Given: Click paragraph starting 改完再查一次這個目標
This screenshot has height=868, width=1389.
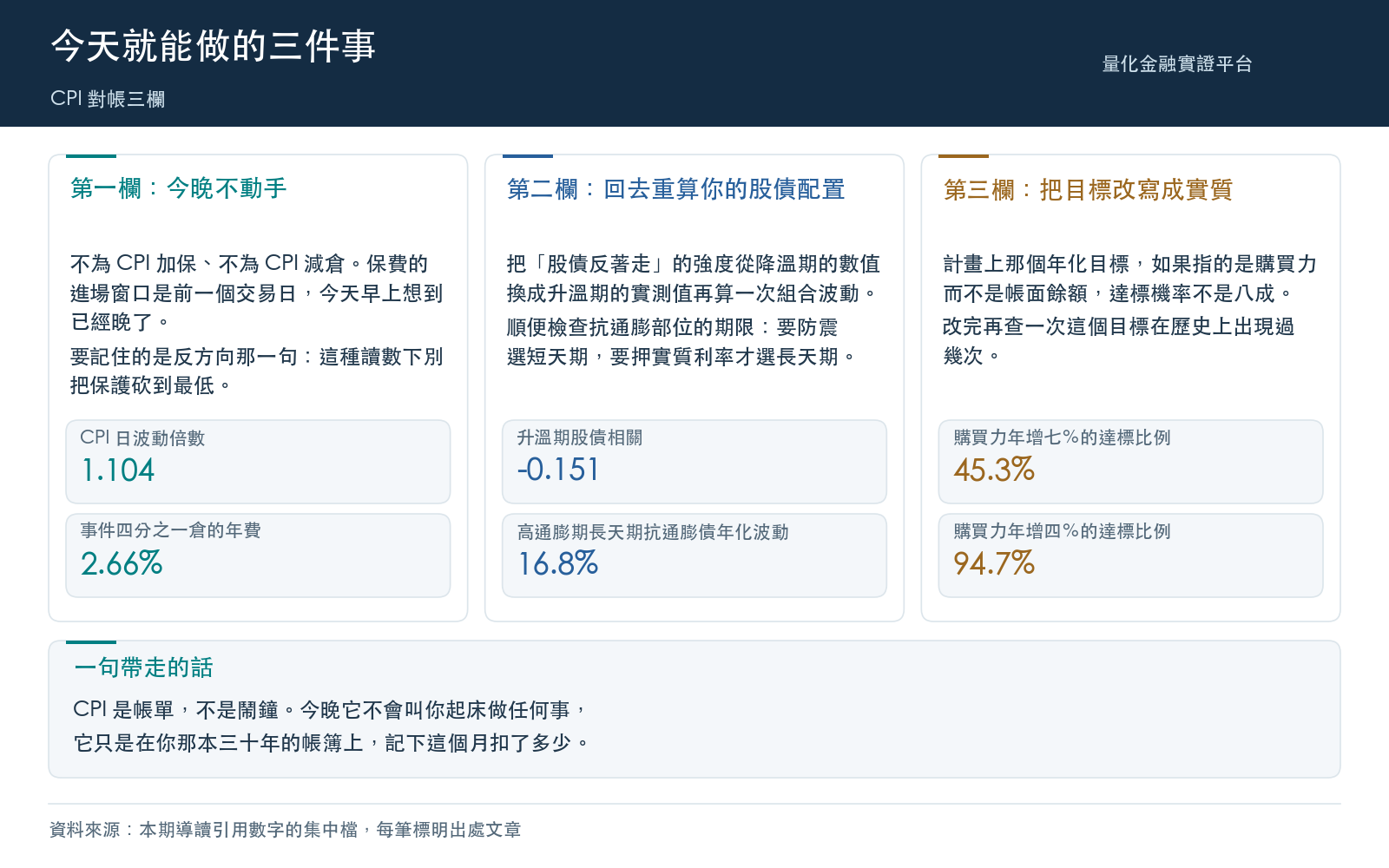Looking at the screenshot, I should tap(1119, 341).
